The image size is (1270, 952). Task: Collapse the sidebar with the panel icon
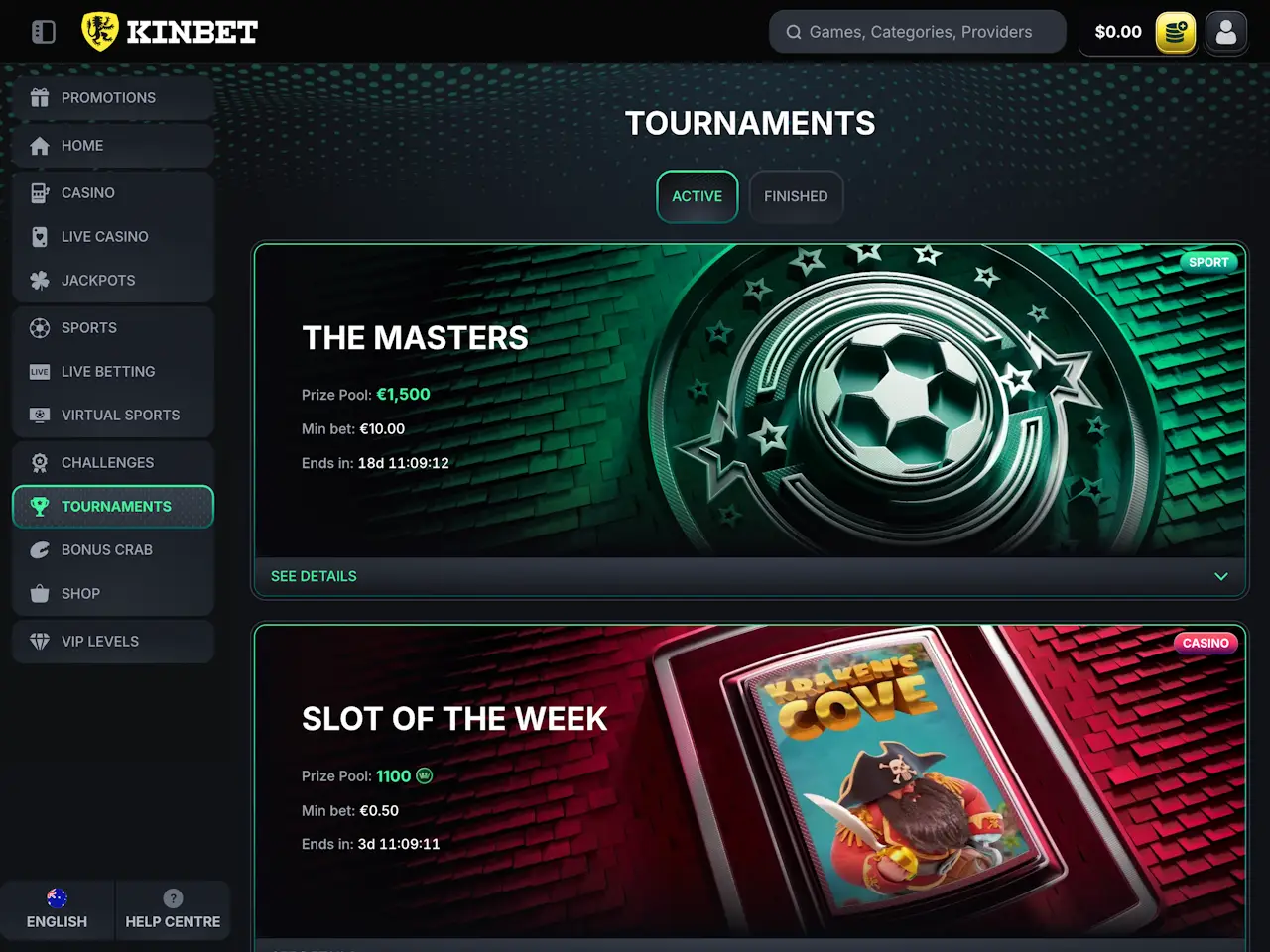pyautogui.click(x=44, y=32)
